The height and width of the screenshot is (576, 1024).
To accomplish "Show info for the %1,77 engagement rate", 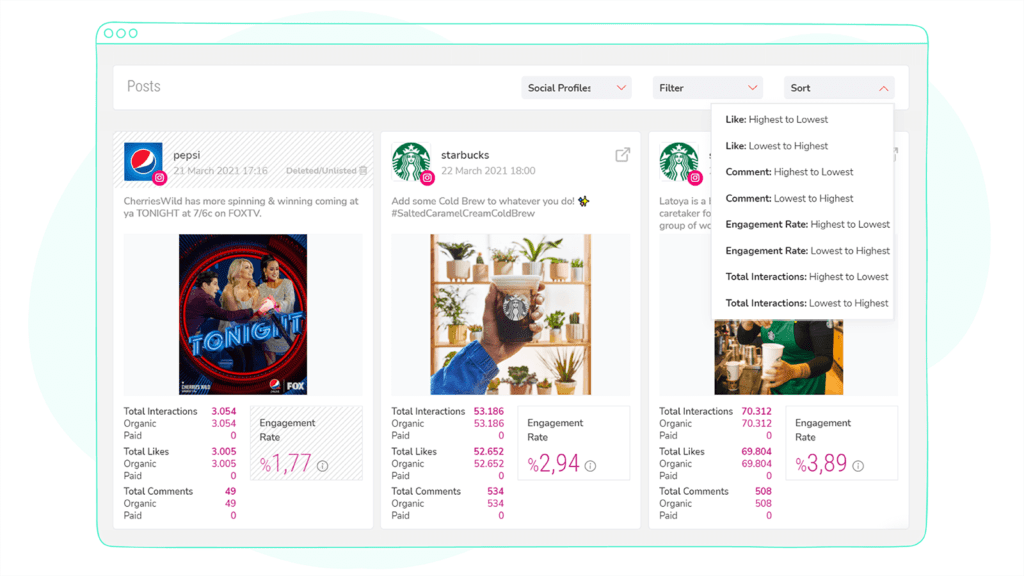I will pyautogui.click(x=323, y=466).
